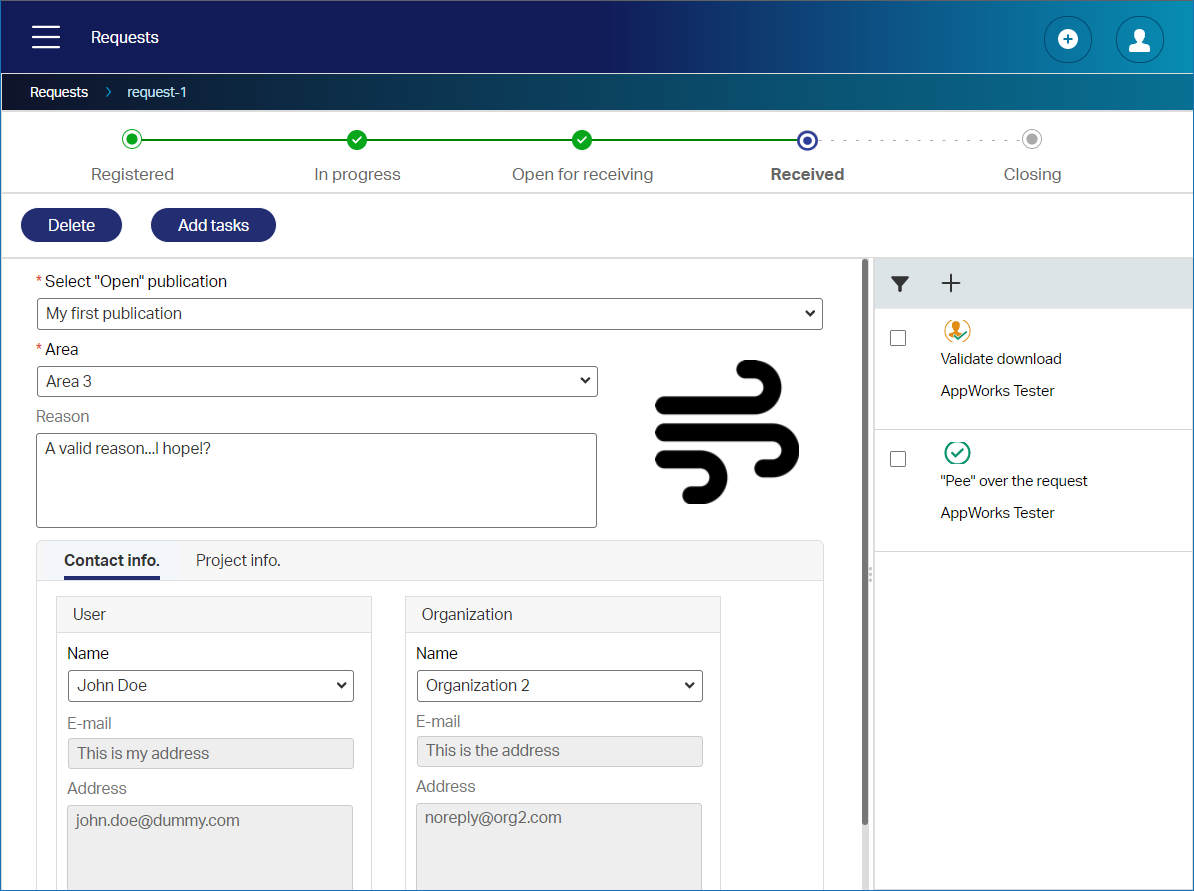Check the Validate download task checkbox

tap(898, 338)
